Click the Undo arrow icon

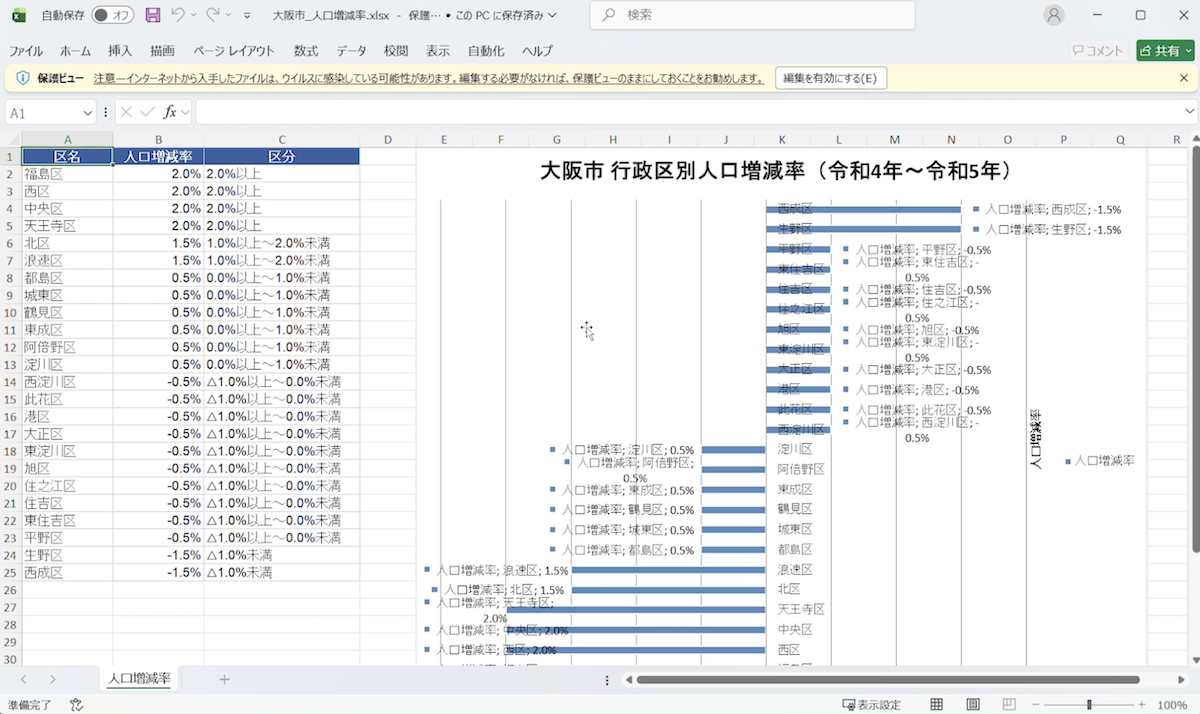[178, 15]
